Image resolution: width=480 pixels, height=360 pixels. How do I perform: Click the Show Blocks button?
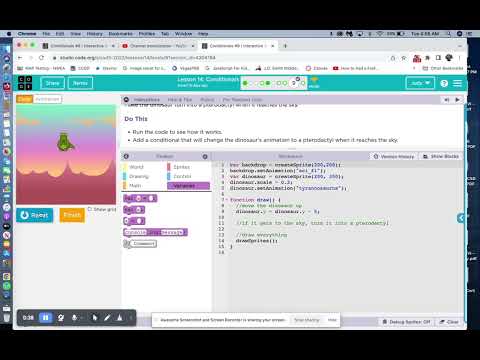(441, 156)
